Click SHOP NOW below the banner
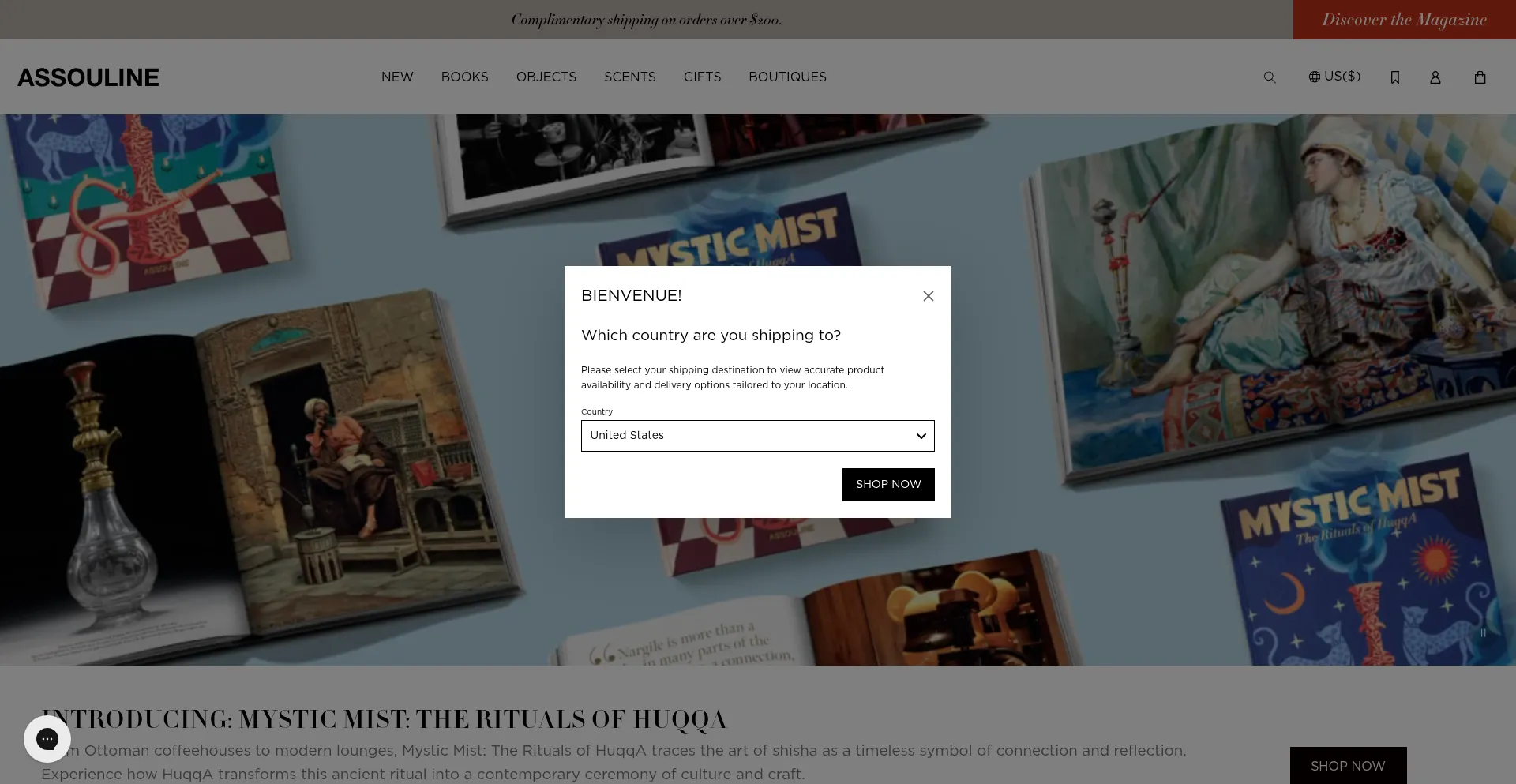Screen dimensions: 1516x784 point(1348,765)
